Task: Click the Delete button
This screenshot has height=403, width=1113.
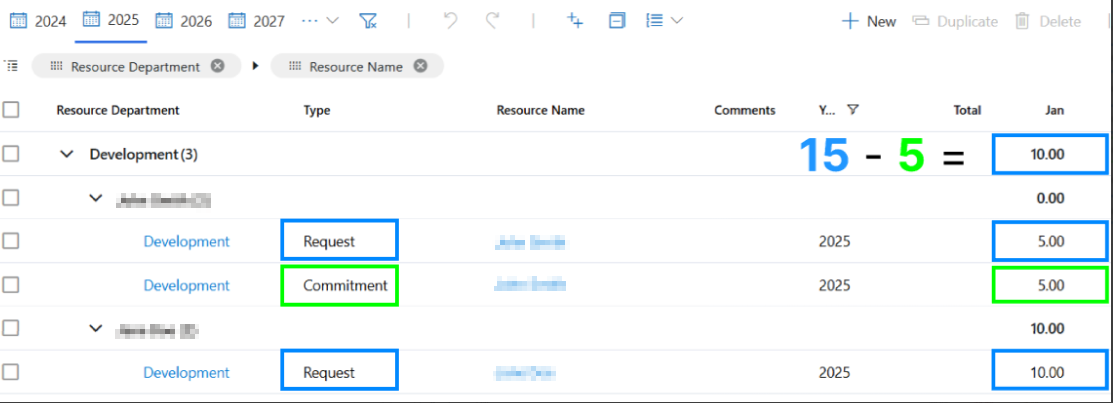Action: [1048, 21]
